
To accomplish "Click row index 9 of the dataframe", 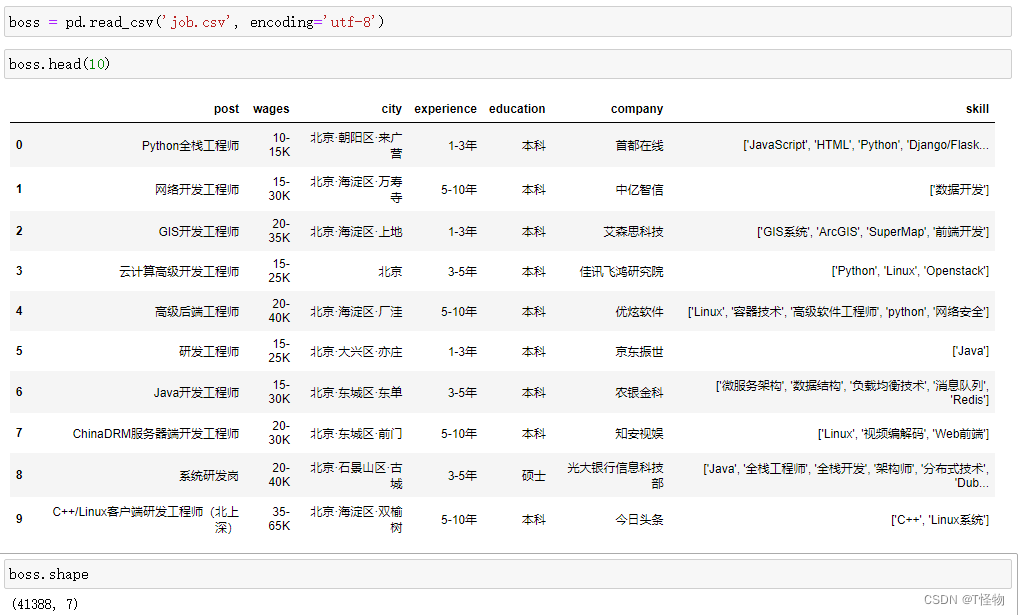I will pyautogui.click(x=19, y=519).
